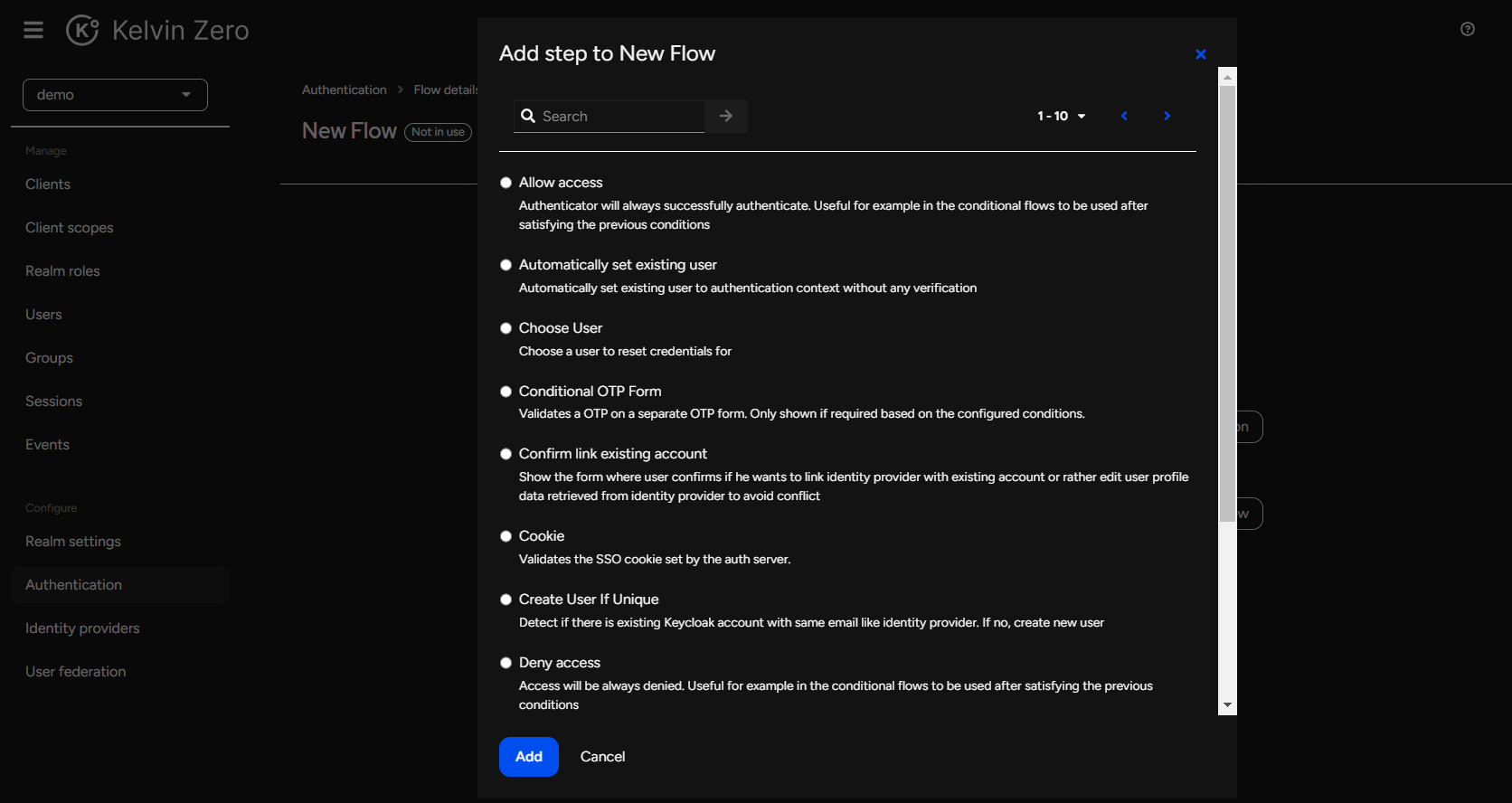Select the Choose User radio button
The height and width of the screenshot is (803, 1512).
point(506,328)
